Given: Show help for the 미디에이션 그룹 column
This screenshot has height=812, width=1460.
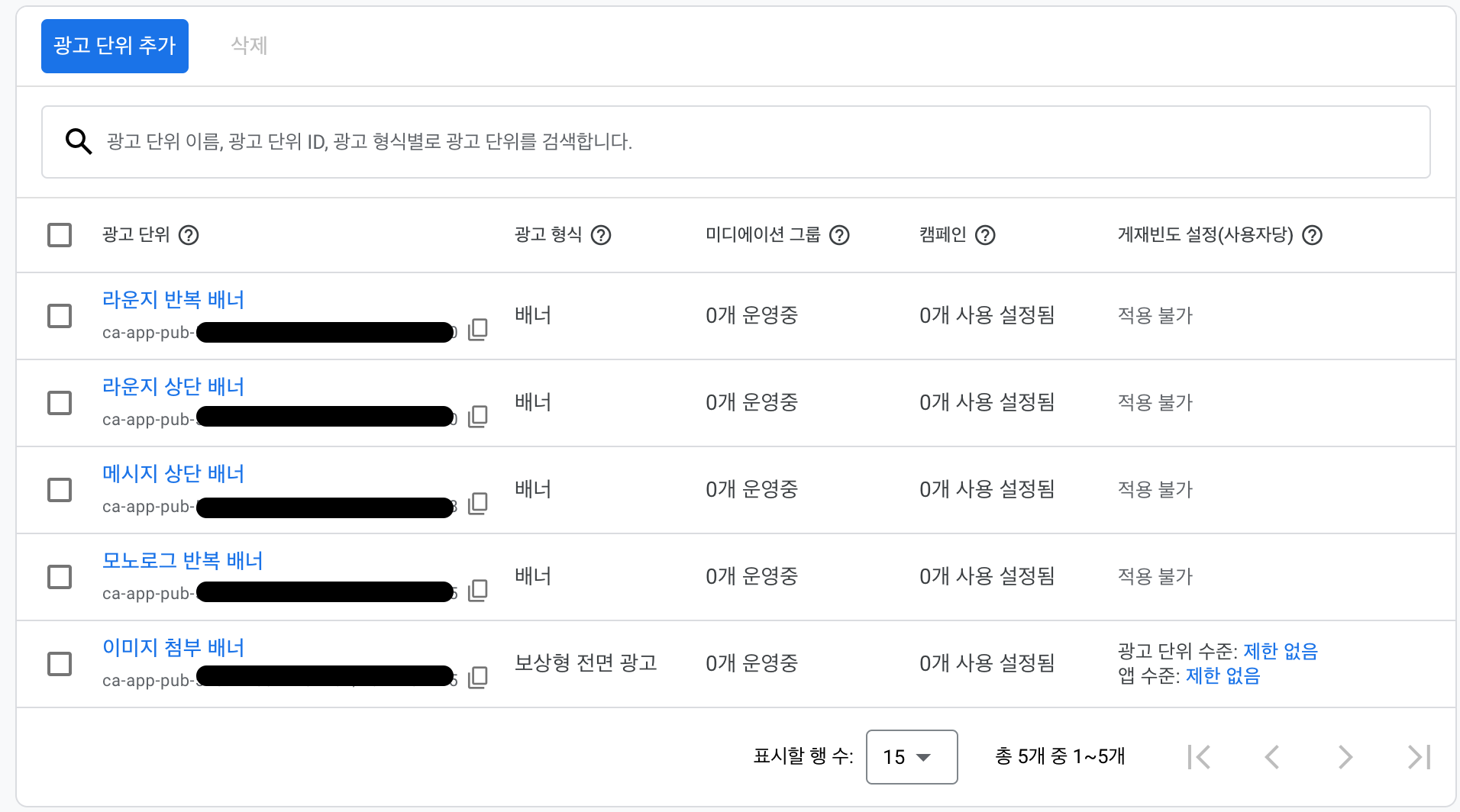Looking at the screenshot, I should point(840,235).
